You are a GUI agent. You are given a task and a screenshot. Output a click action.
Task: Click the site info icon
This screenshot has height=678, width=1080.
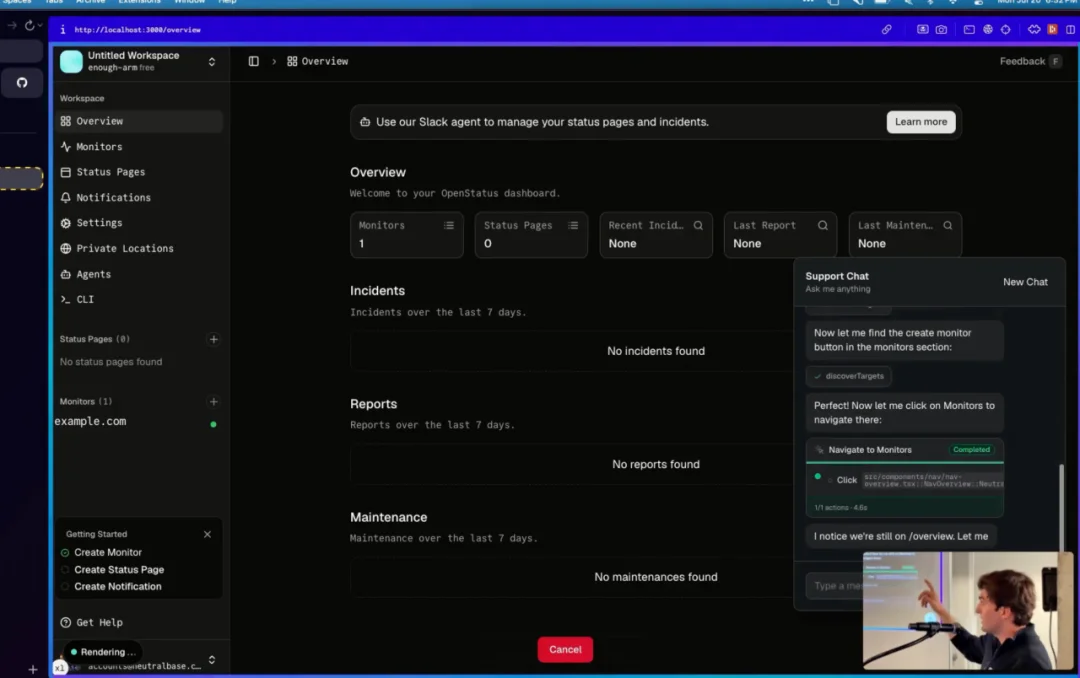pos(63,30)
